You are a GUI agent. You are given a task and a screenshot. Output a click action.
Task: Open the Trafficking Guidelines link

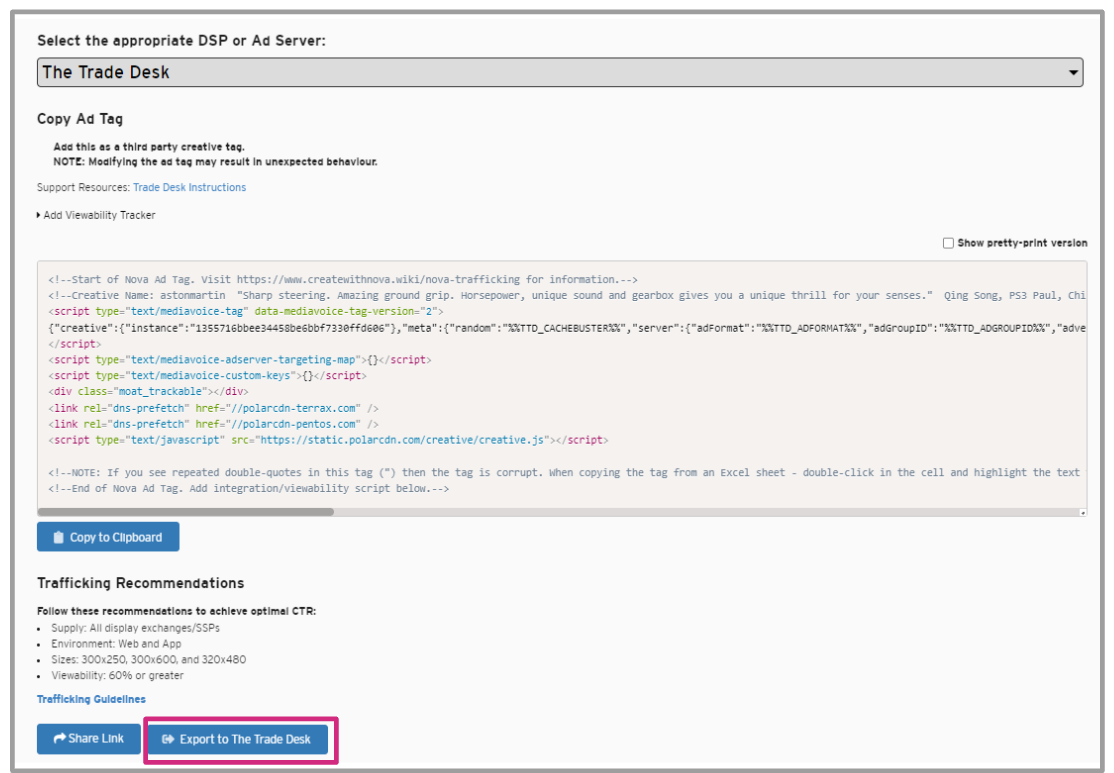tap(91, 699)
